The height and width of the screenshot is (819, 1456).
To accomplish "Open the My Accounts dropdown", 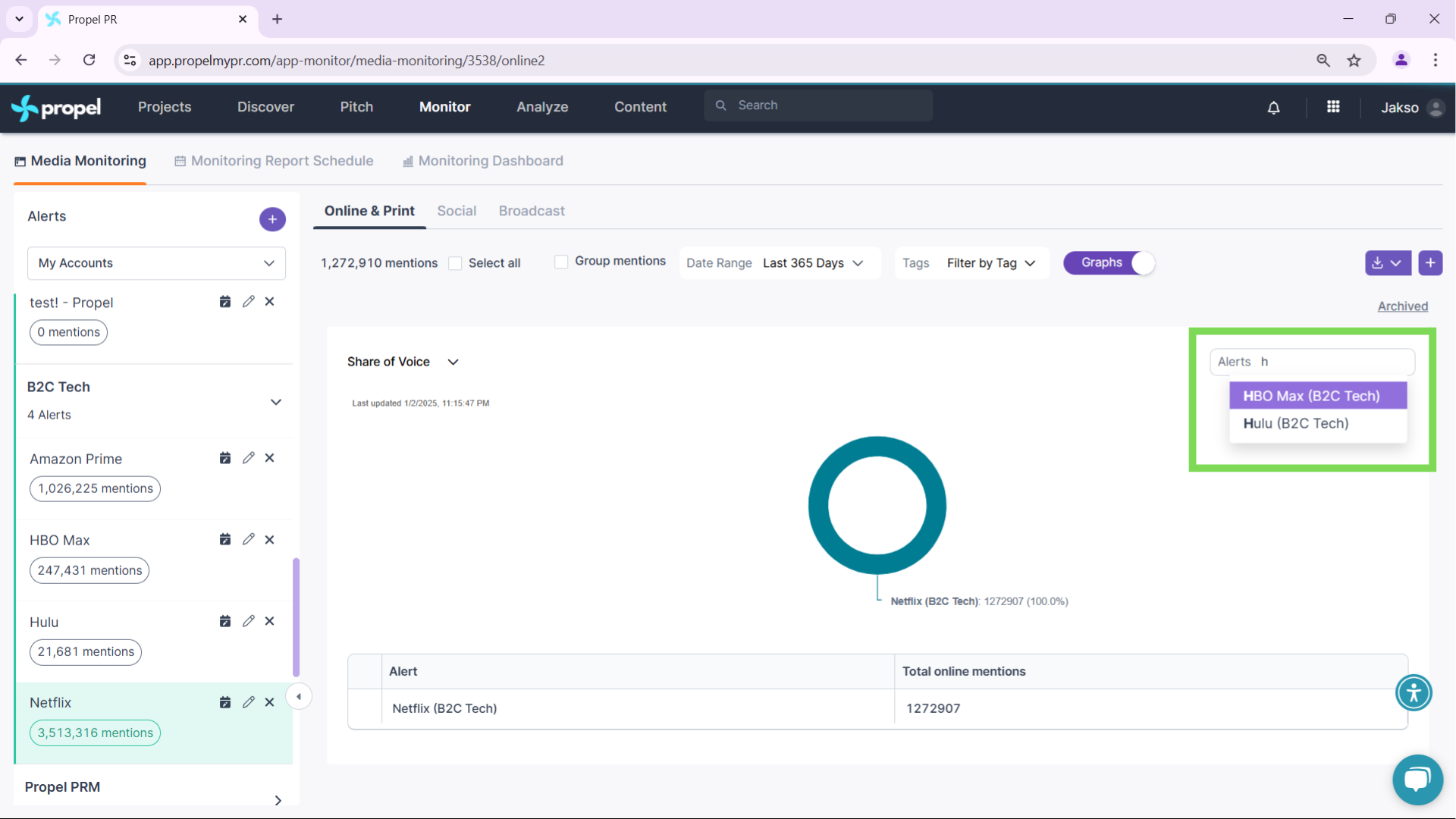I will (156, 263).
